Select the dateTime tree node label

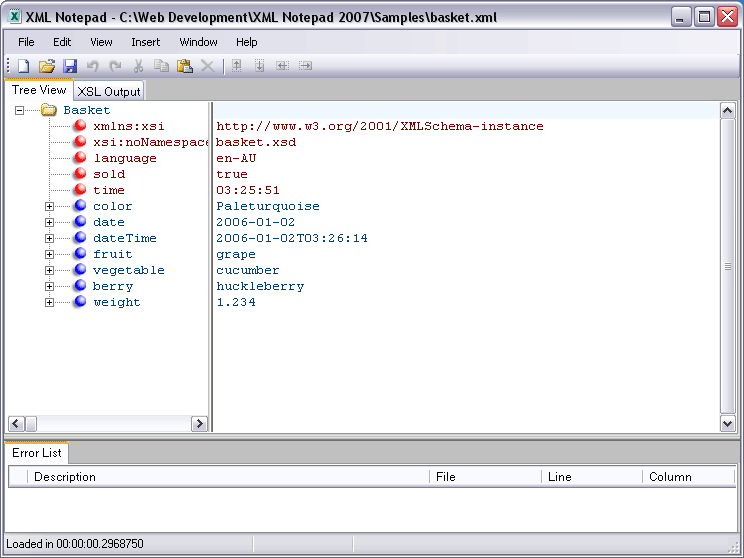(125, 238)
